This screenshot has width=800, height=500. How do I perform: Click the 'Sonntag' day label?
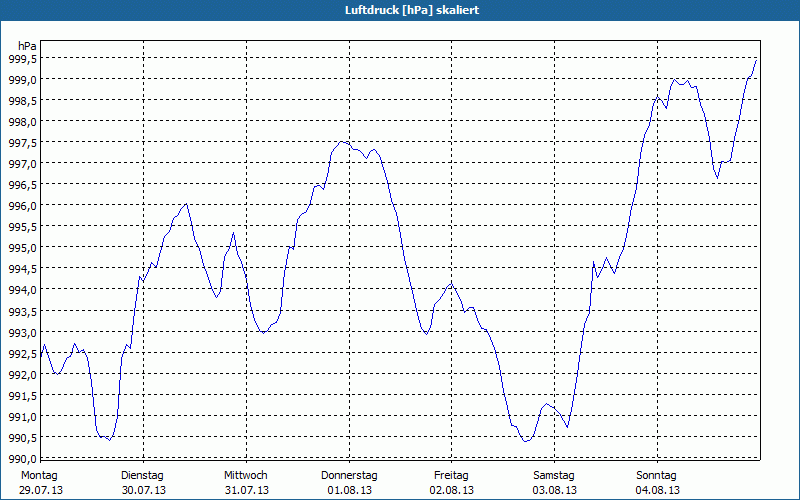[656, 476]
